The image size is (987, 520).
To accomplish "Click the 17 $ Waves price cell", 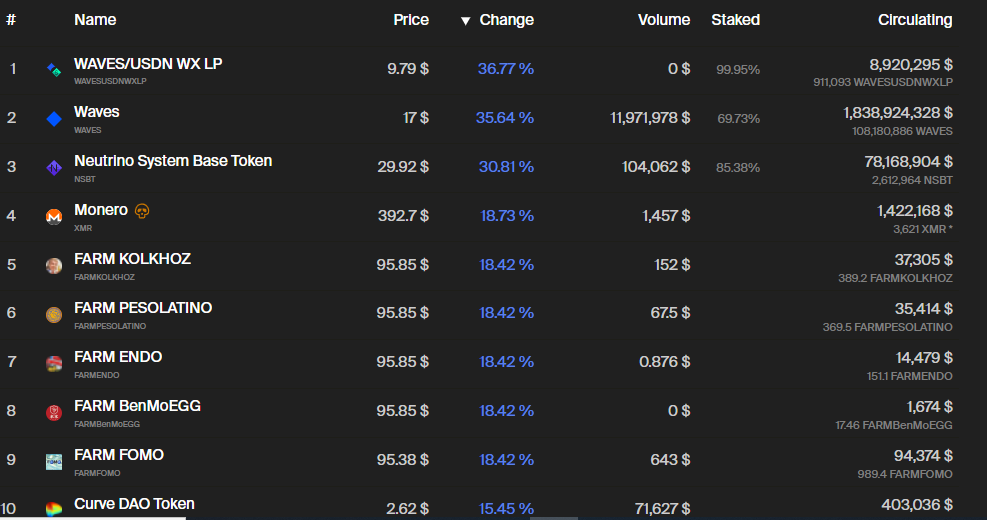I will coord(416,118).
